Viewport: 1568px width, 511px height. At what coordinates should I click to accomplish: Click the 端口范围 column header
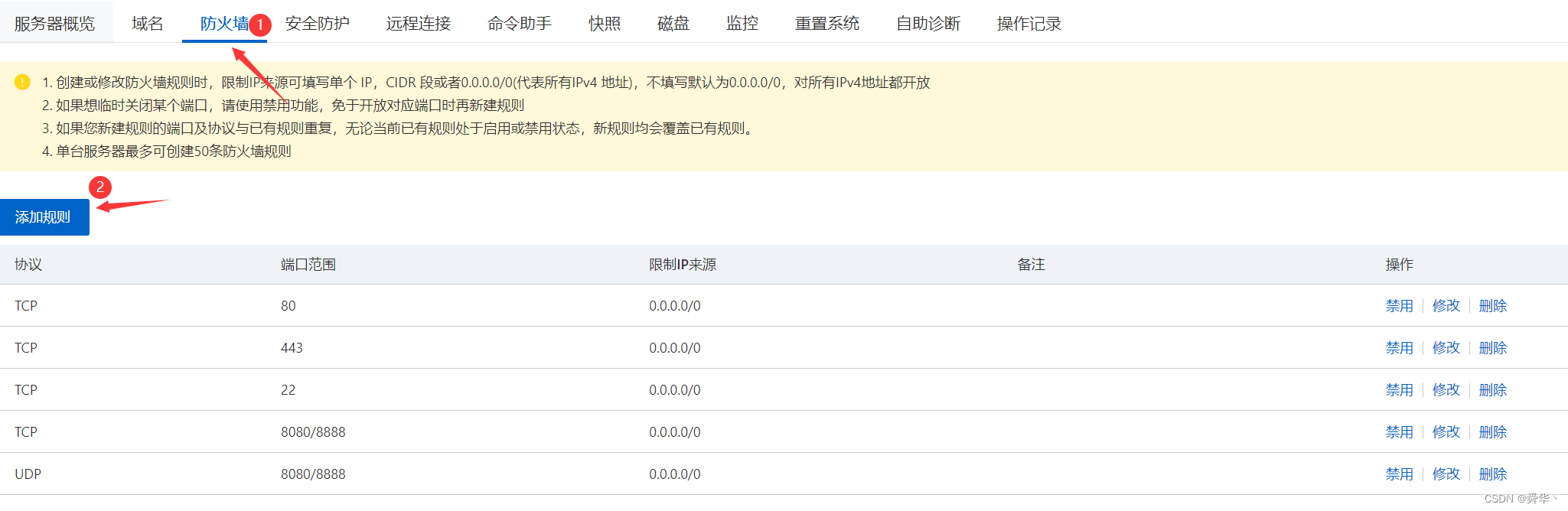pos(308,265)
